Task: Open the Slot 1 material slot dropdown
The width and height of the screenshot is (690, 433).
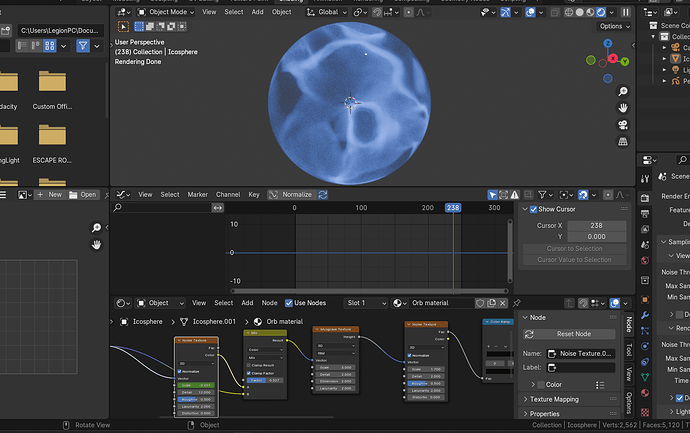Action: pos(365,303)
